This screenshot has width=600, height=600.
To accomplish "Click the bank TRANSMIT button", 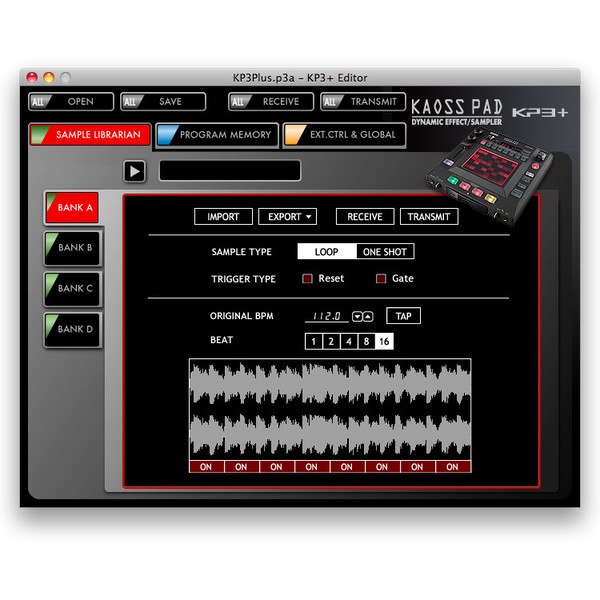I will (429, 217).
